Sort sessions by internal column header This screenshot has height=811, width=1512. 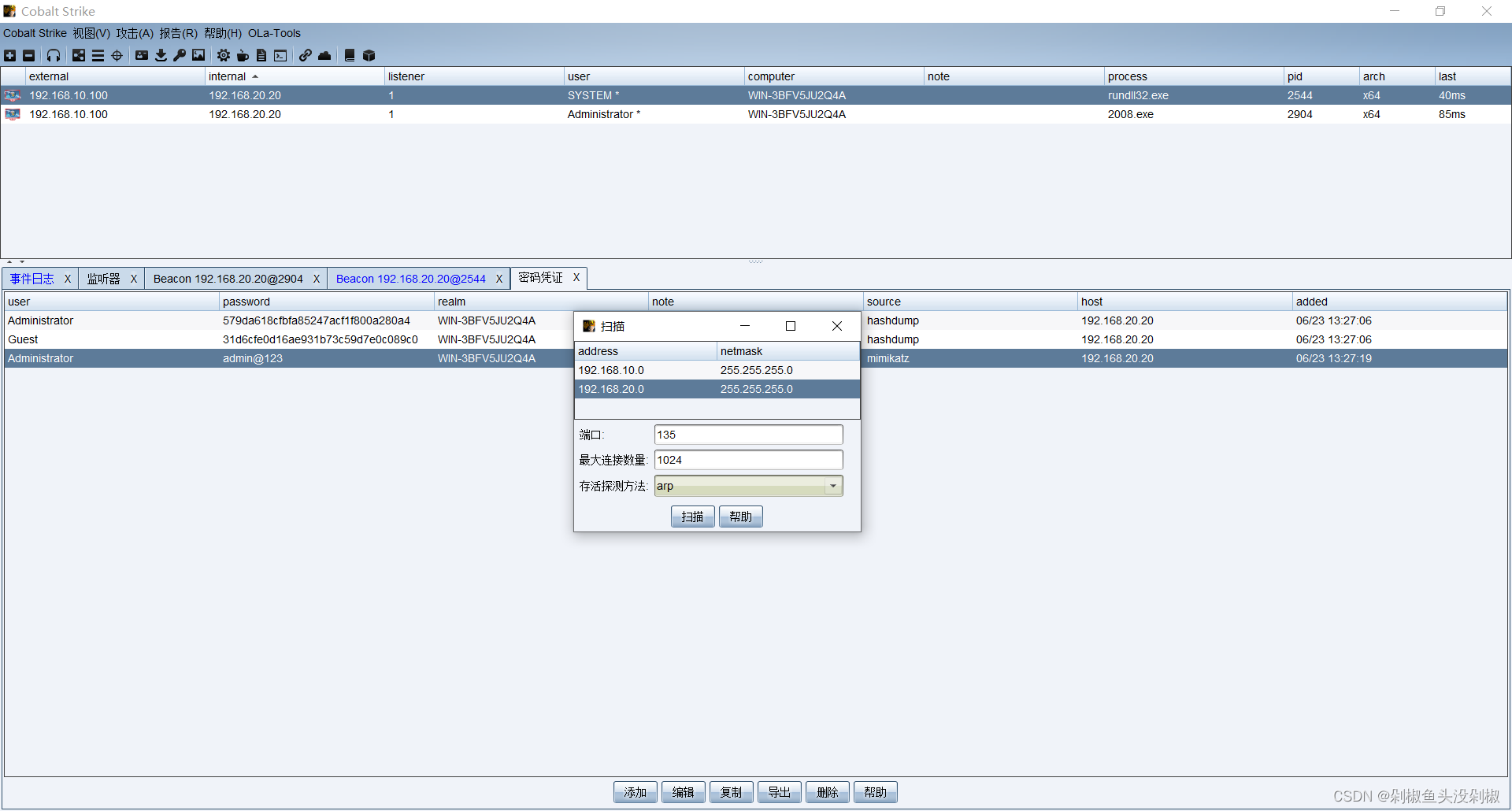coord(295,76)
